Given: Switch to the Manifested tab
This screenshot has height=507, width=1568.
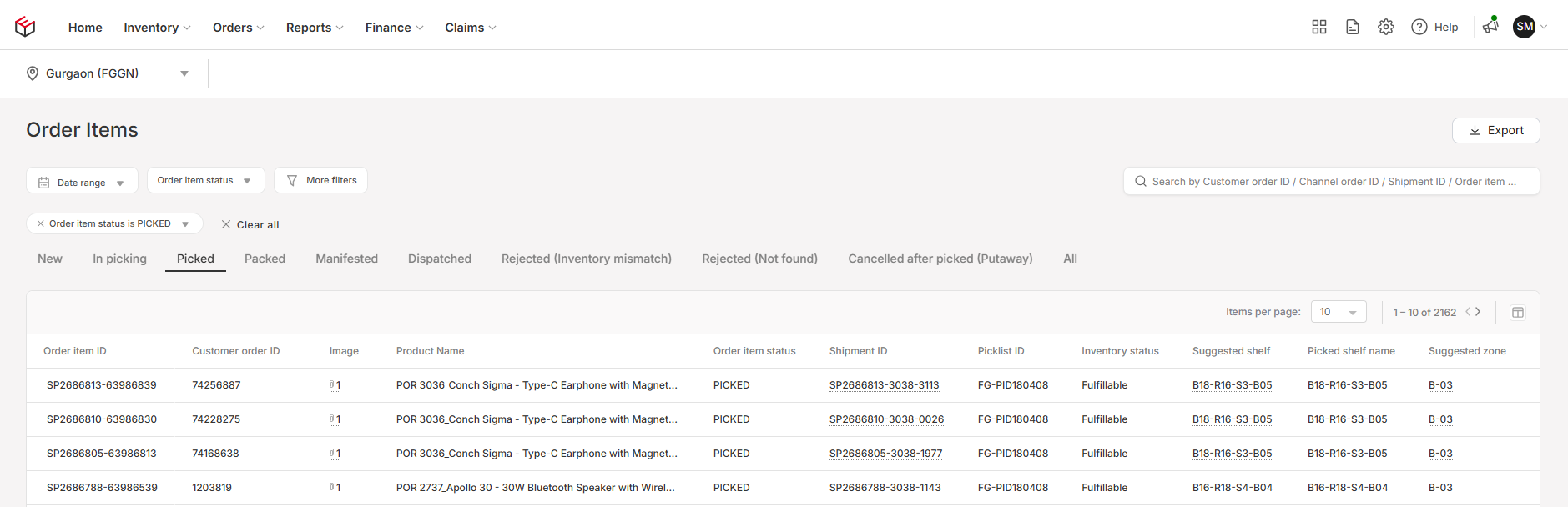Looking at the screenshot, I should pos(346,259).
